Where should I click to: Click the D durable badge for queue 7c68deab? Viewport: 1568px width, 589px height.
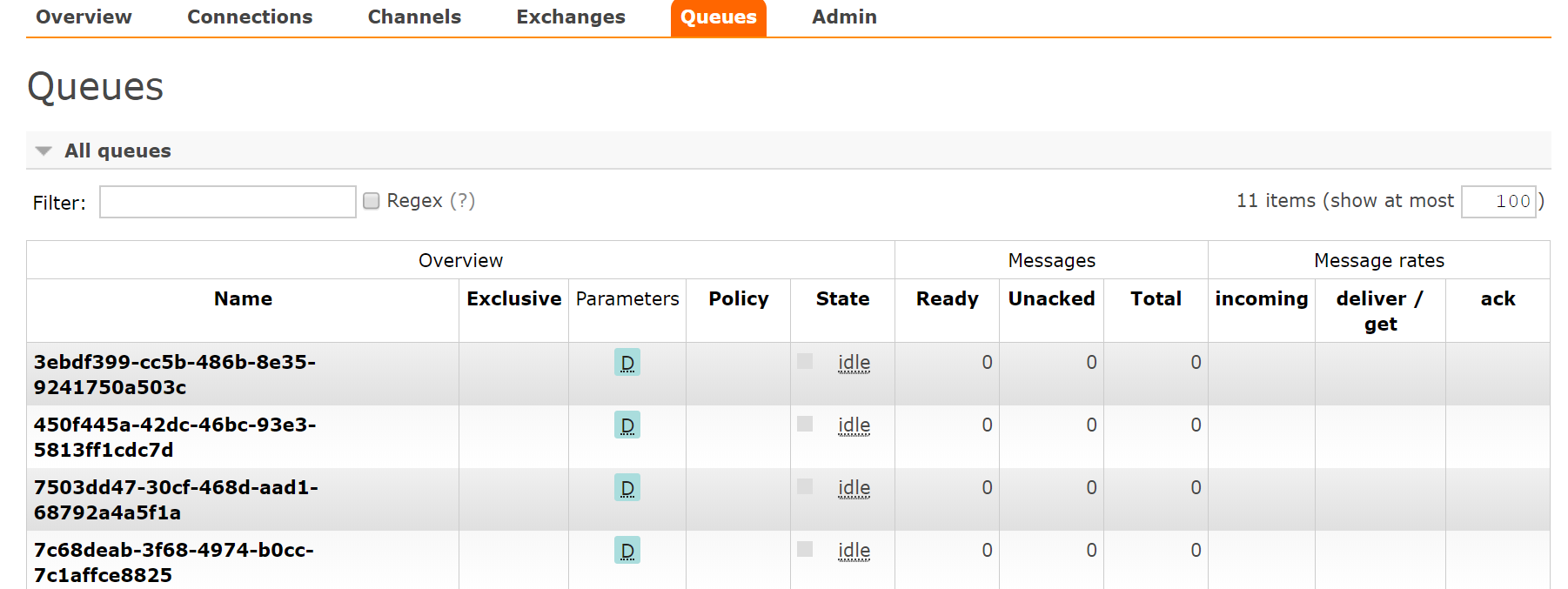[x=627, y=550]
